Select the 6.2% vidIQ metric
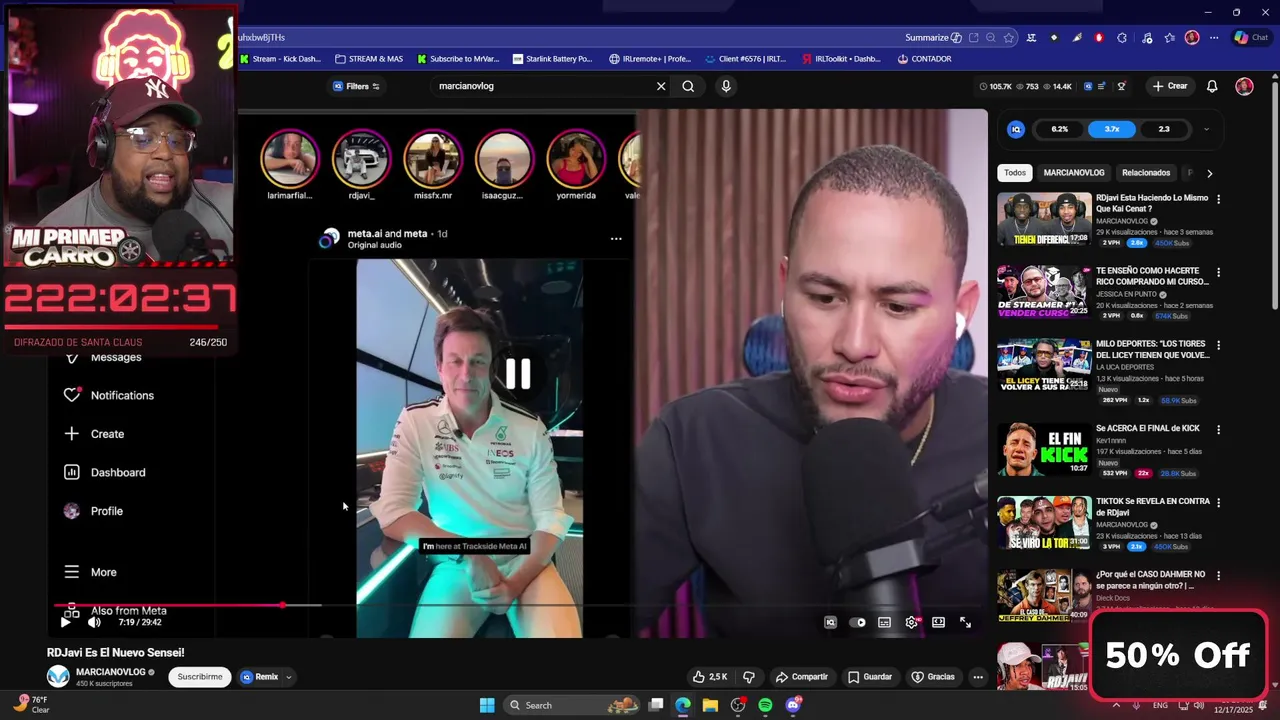Screen dimensions: 1280x720 click(x=1060, y=129)
